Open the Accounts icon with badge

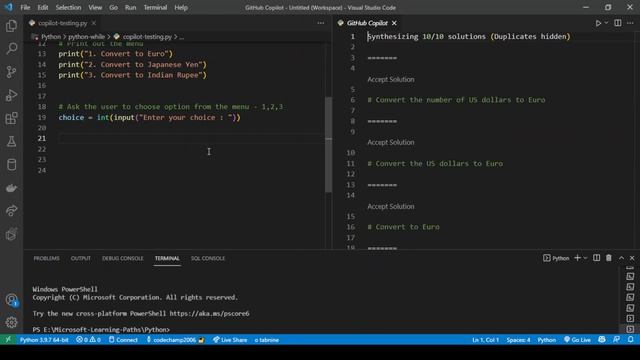11,300
